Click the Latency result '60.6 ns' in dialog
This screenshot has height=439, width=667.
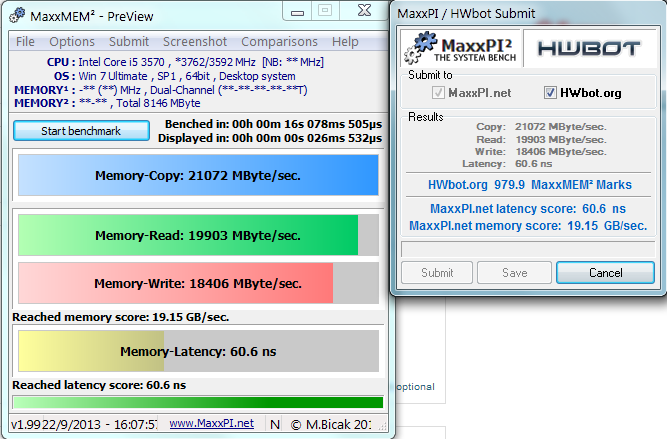[x=533, y=164]
